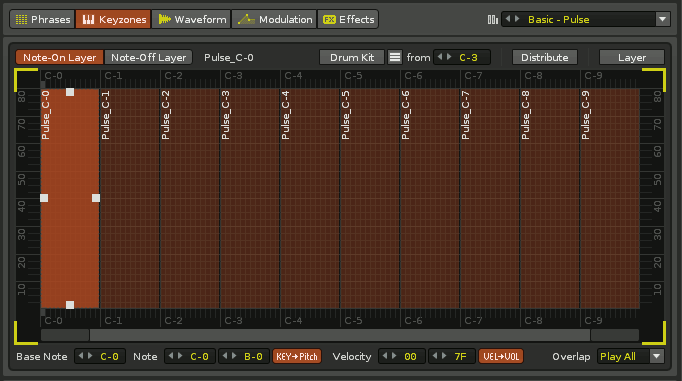Select the Pulse_C-8 keyzone
Screen dimensions: 682x381
tap(550, 198)
